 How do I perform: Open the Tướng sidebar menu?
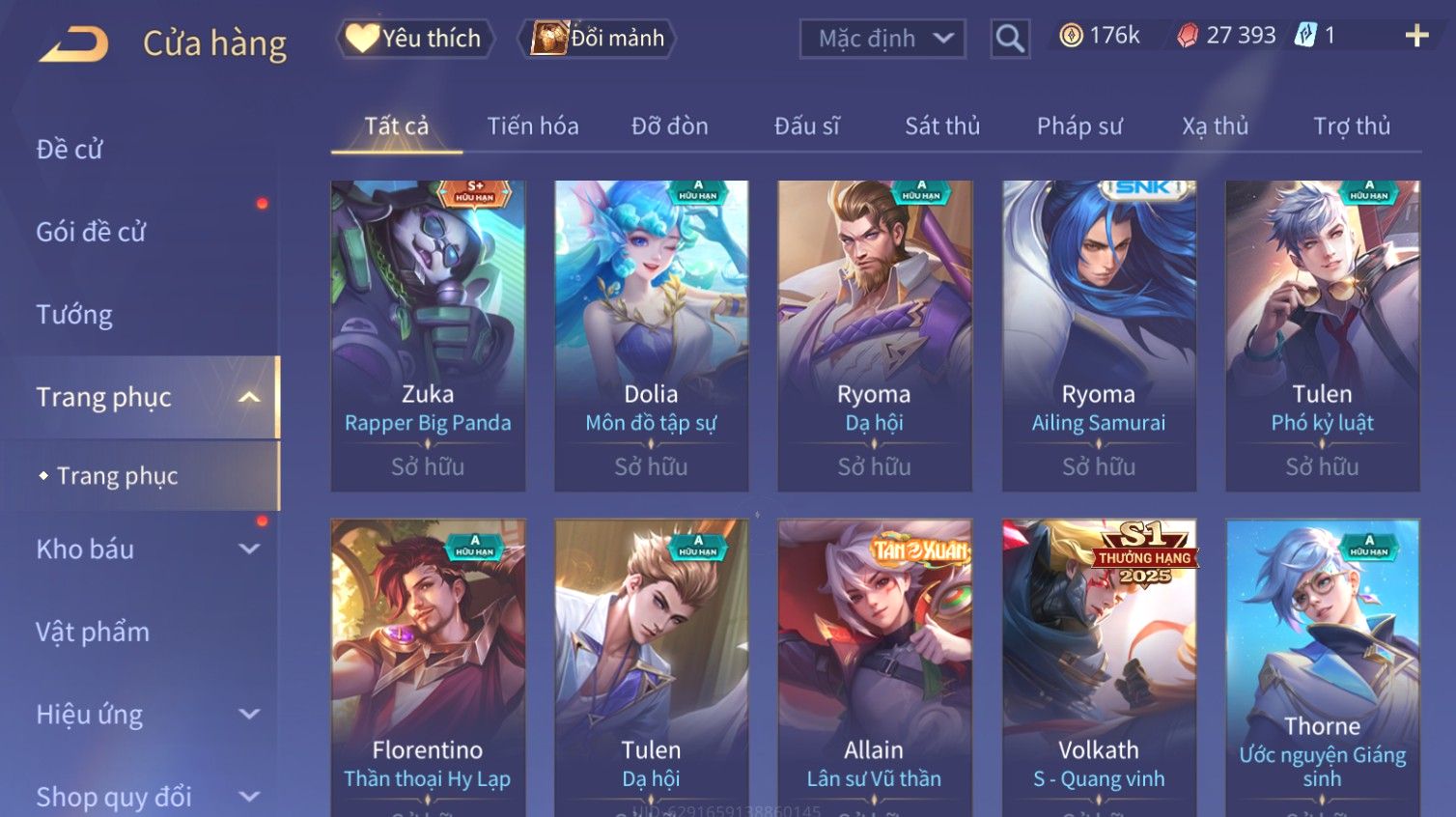click(74, 314)
